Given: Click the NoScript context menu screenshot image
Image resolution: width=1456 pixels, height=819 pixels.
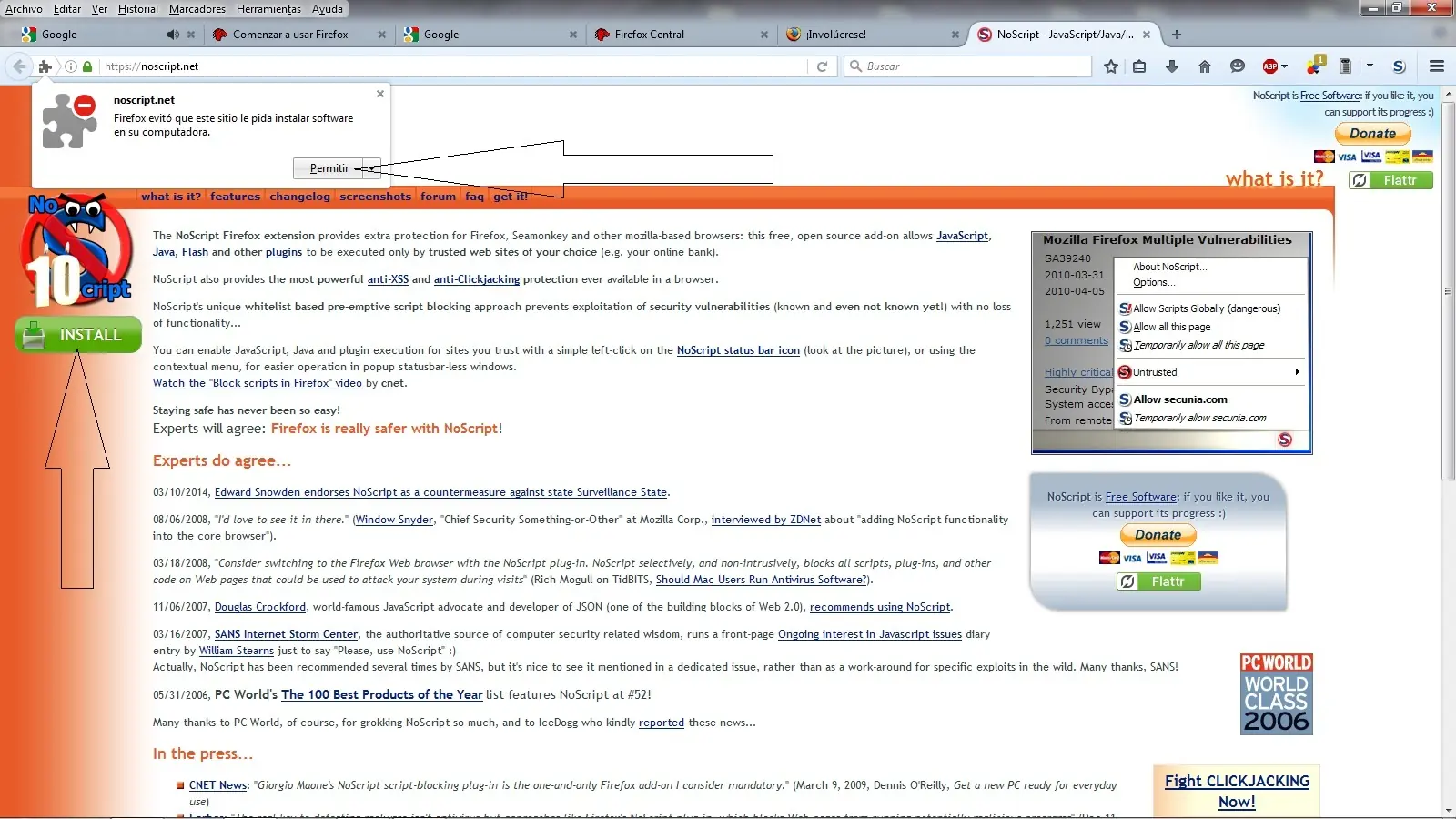Looking at the screenshot, I should [1172, 343].
